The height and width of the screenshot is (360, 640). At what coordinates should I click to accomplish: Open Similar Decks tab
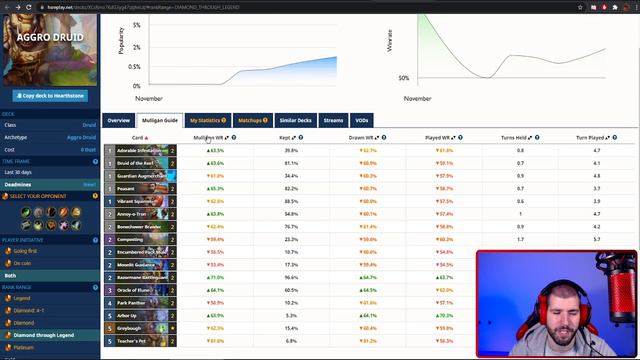pos(296,120)
